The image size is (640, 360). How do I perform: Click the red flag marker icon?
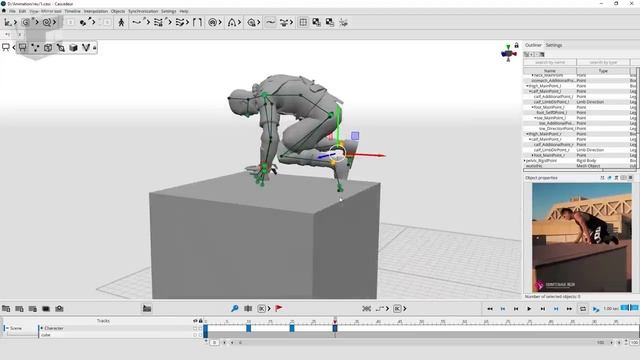(x=279, y=309)
